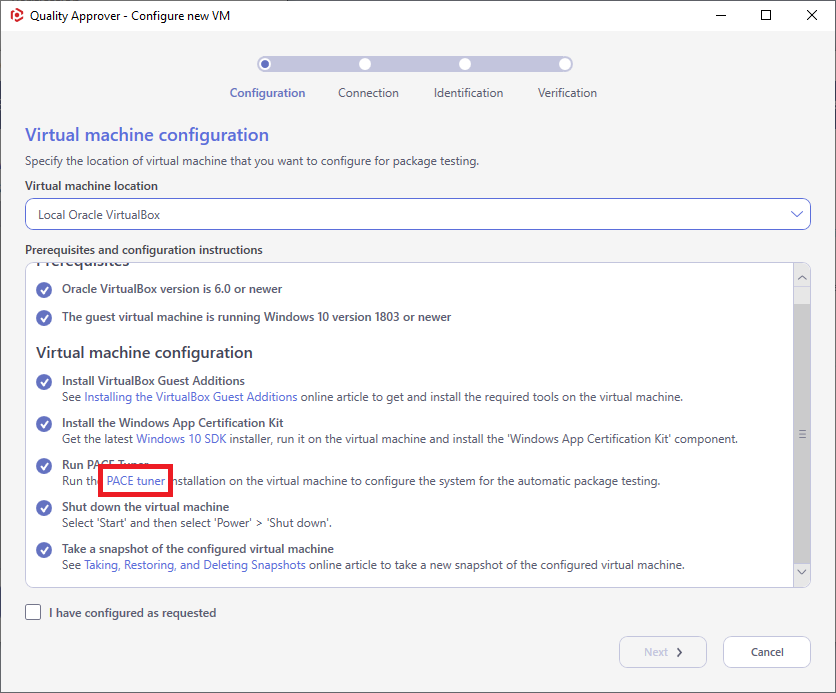Click the Next button
The height and width of the screenshot is (693, 836).
coord(663,652)
